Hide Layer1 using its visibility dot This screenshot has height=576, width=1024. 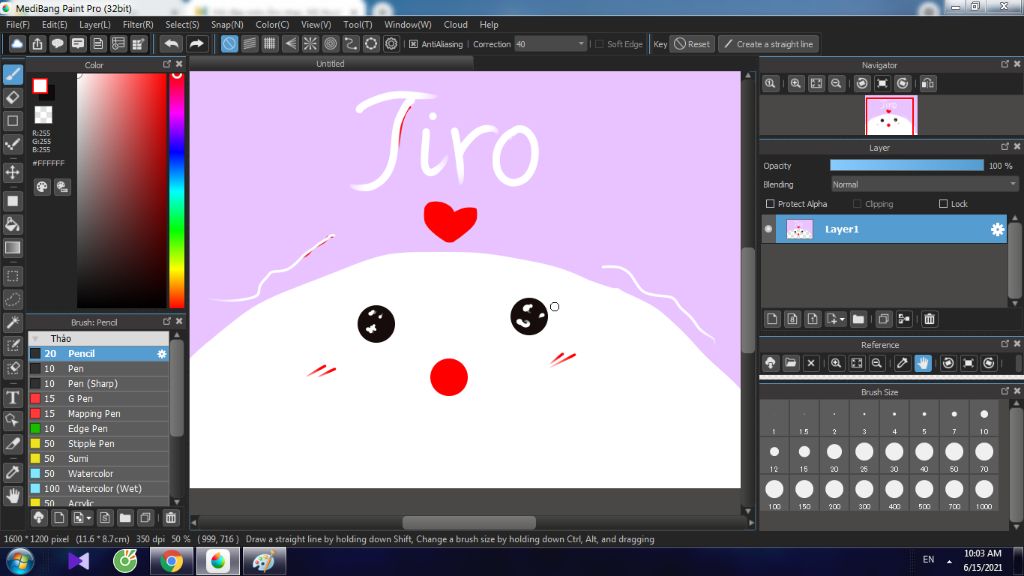(x=769, y=230)
